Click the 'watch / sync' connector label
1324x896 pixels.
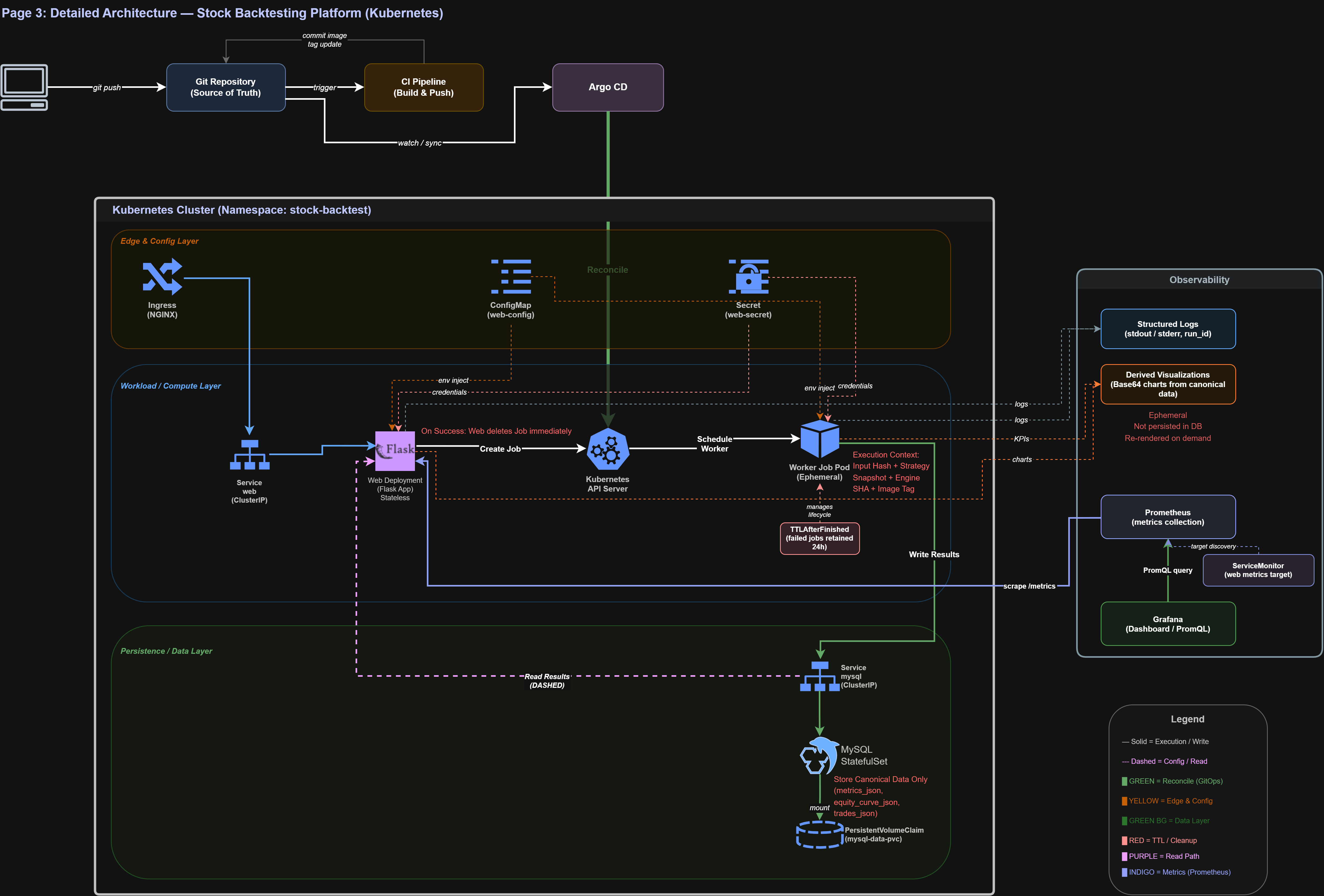(420, 143)
